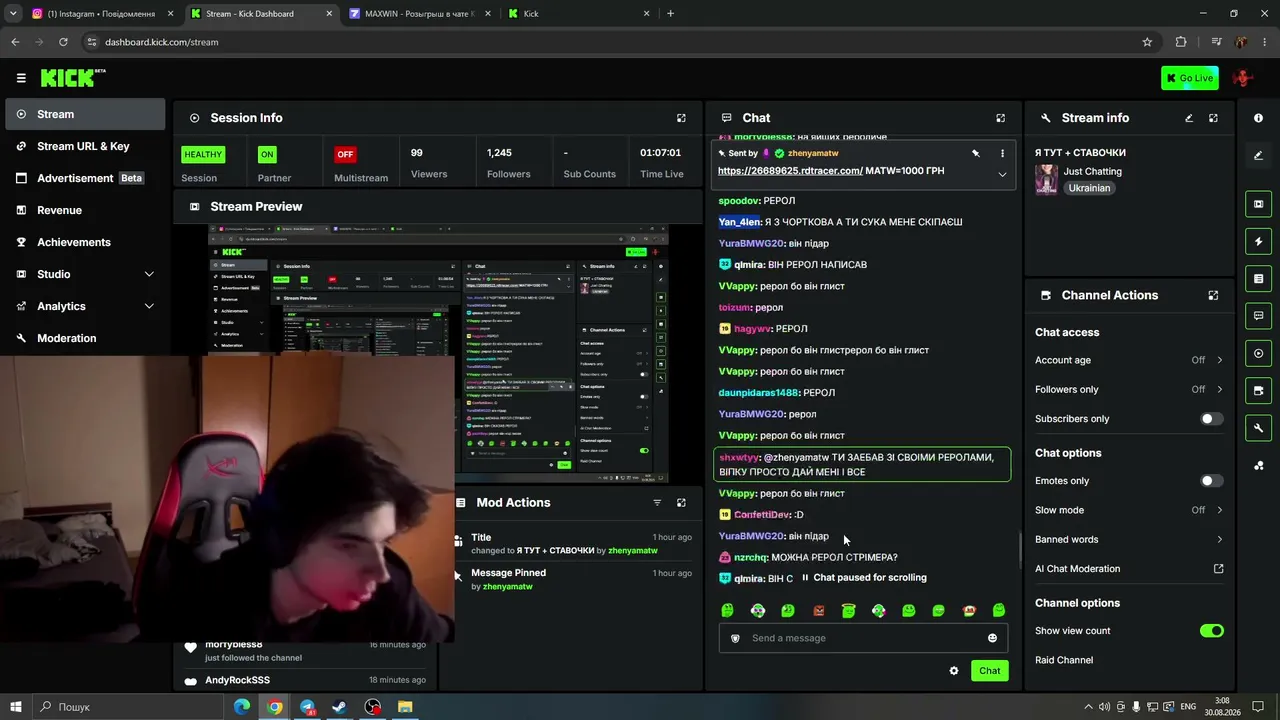
Task: Open the Stream sidebar item
Action: 85,114
